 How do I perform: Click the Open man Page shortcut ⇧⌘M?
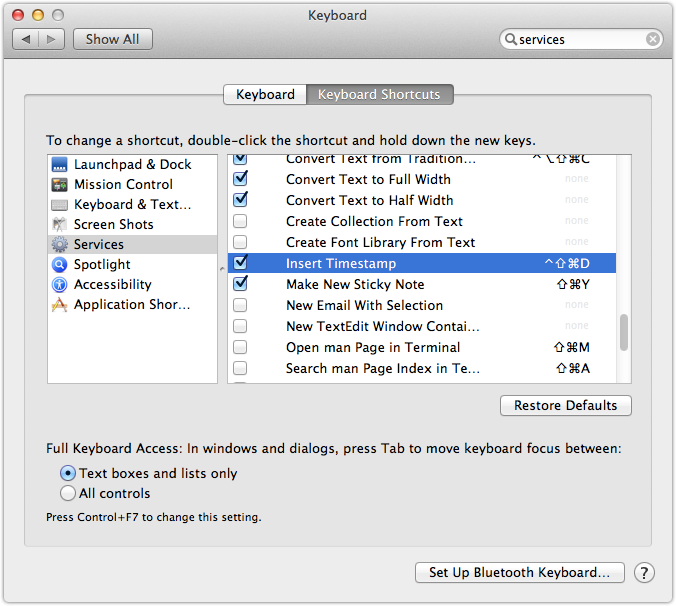coord(572,347)
